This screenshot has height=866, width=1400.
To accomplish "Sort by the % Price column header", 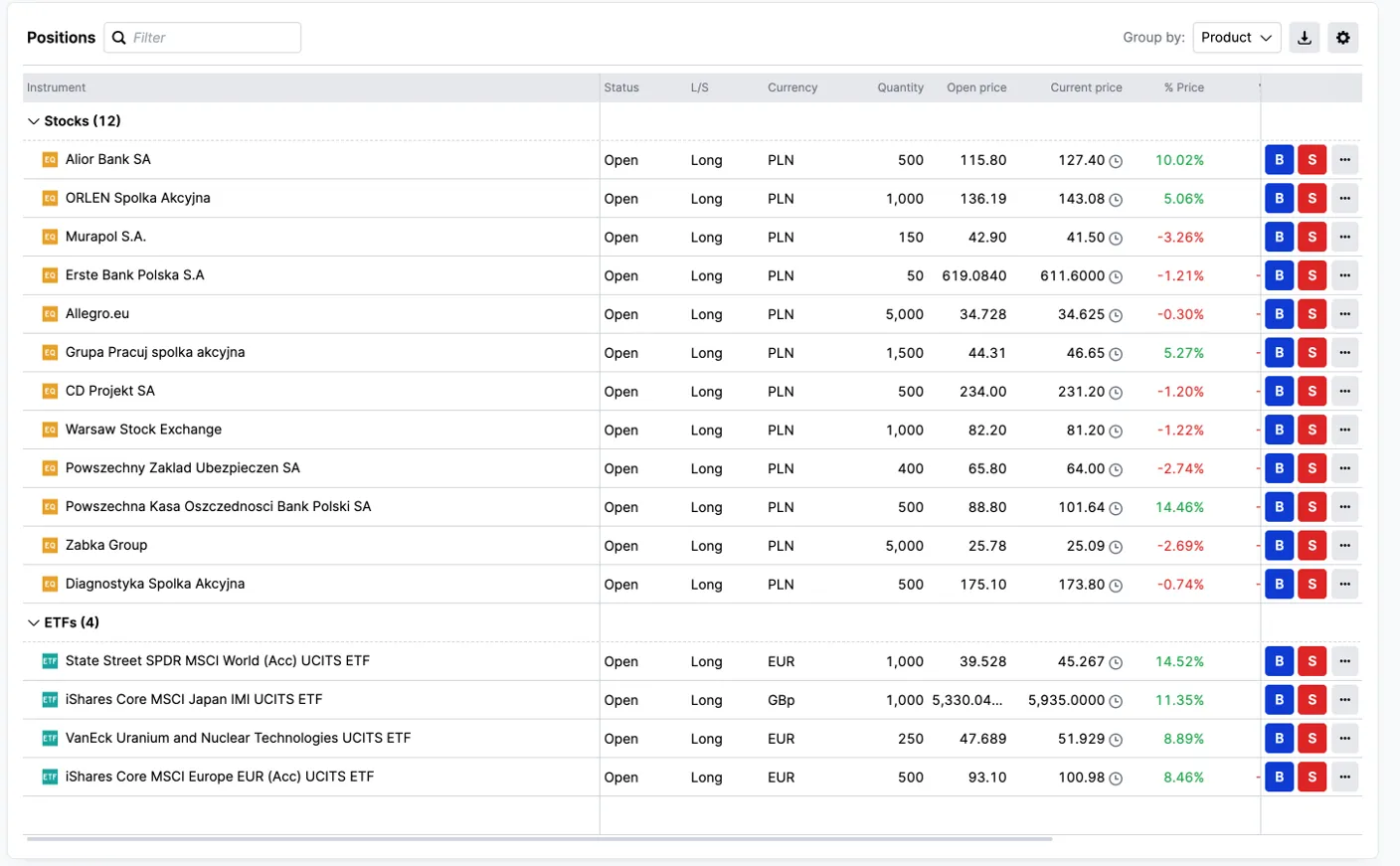I will pyautogui.click(x=1183, y=87).
